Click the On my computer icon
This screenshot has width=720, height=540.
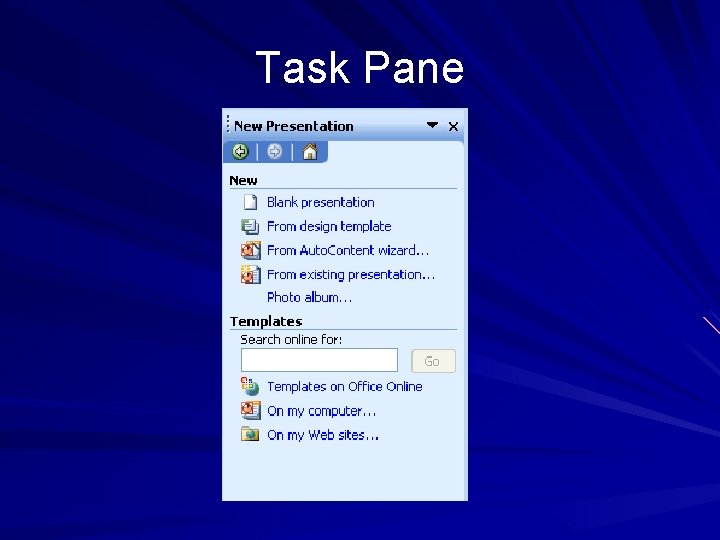[251, 411]
